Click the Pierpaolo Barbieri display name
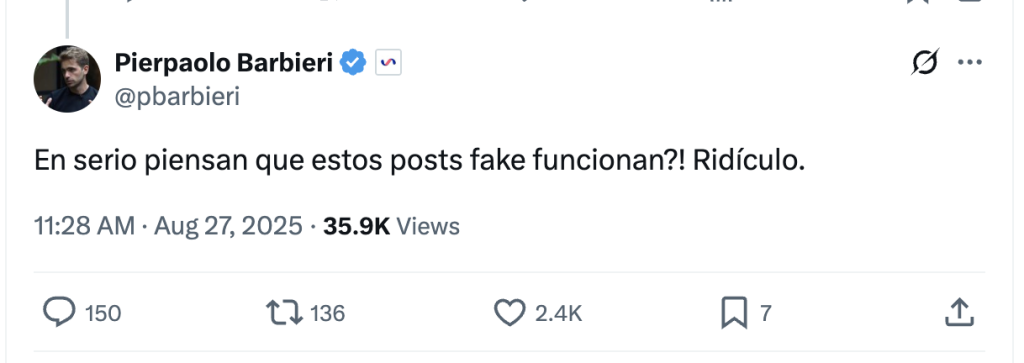 click(224, 63)
